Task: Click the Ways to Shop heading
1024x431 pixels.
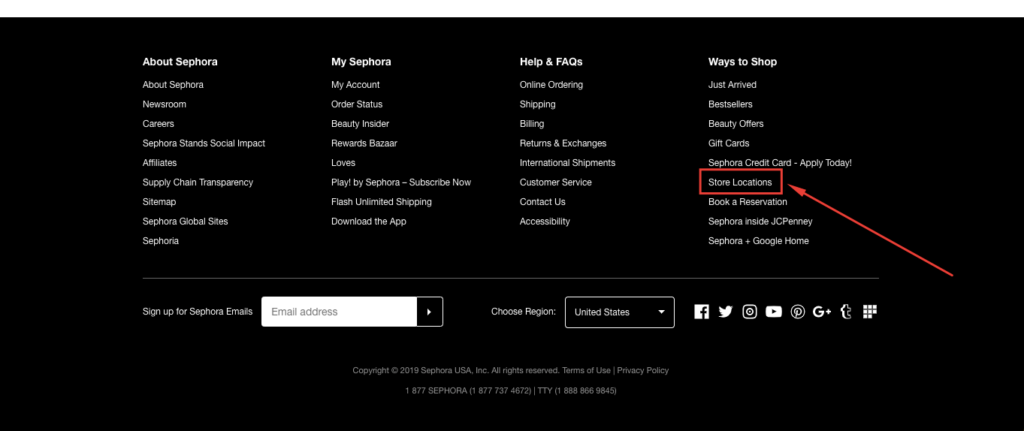Action: click(743, 62)
